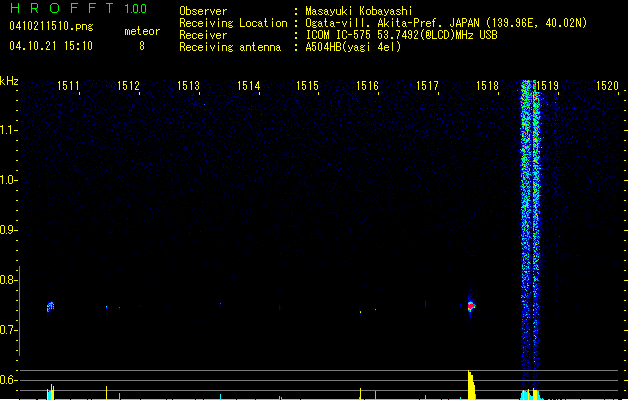
Task: Click the kHz axis unit label
Action: 9,81
